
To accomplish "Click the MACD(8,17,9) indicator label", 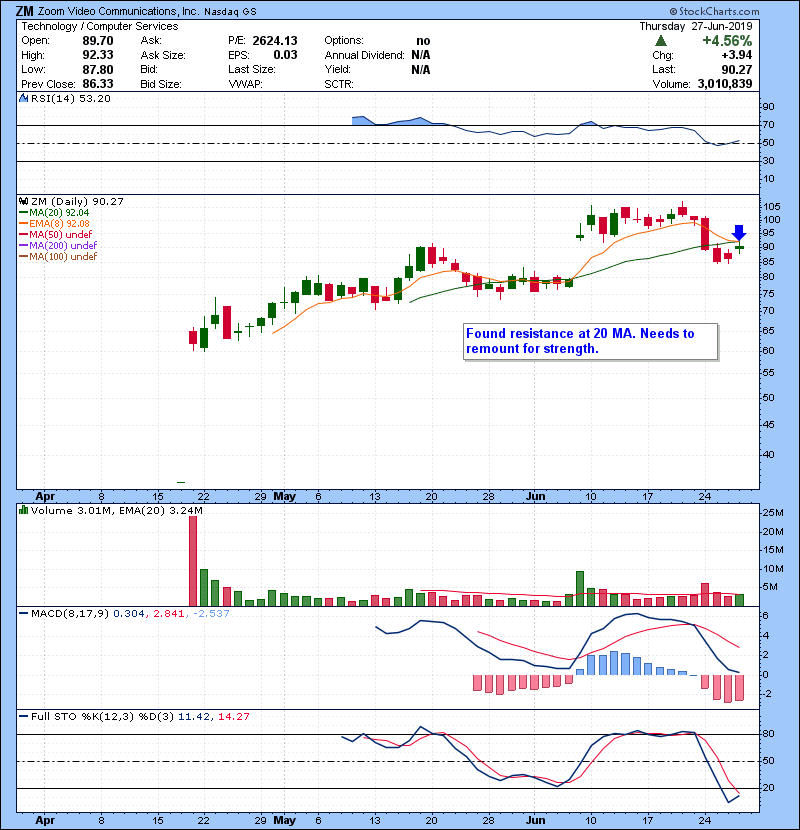I will [70, 614].
